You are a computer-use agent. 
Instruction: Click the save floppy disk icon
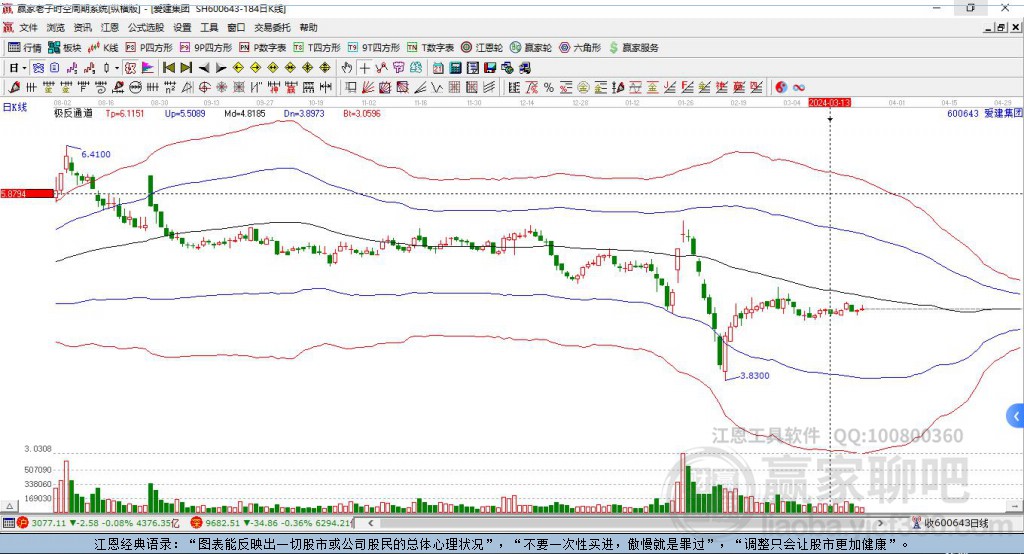(x=490, y=68)
